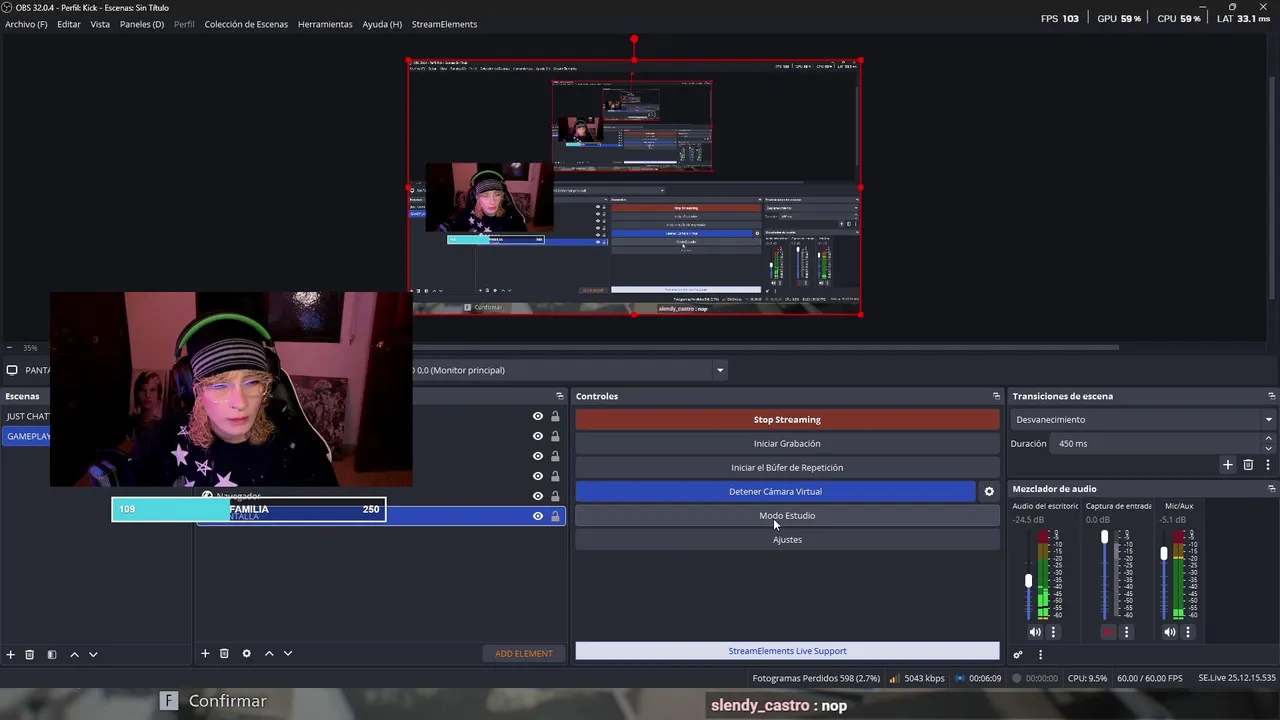The height and width of the screenshot is (720, 1280).
Task: Decrease Duración with down arrow
Action: (x=1269, y=448)
